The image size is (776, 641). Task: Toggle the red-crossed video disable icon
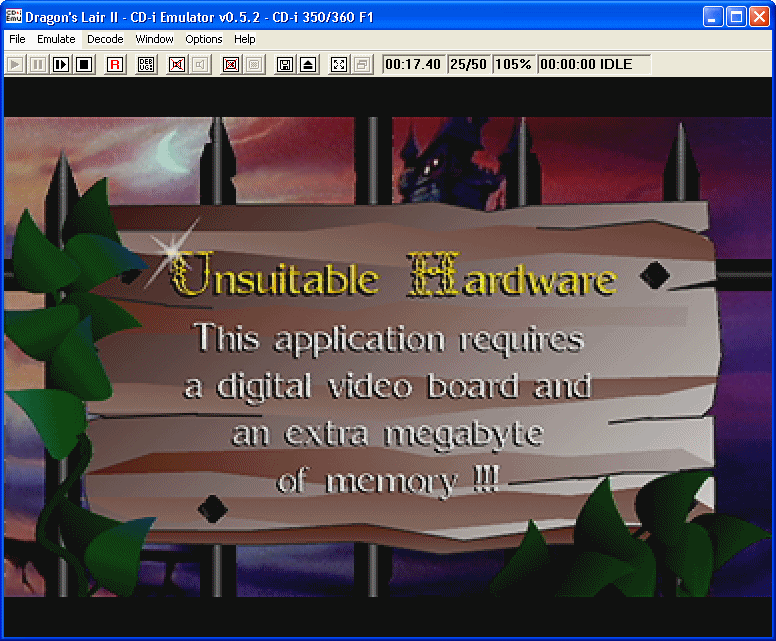click(x=231, y=64)
